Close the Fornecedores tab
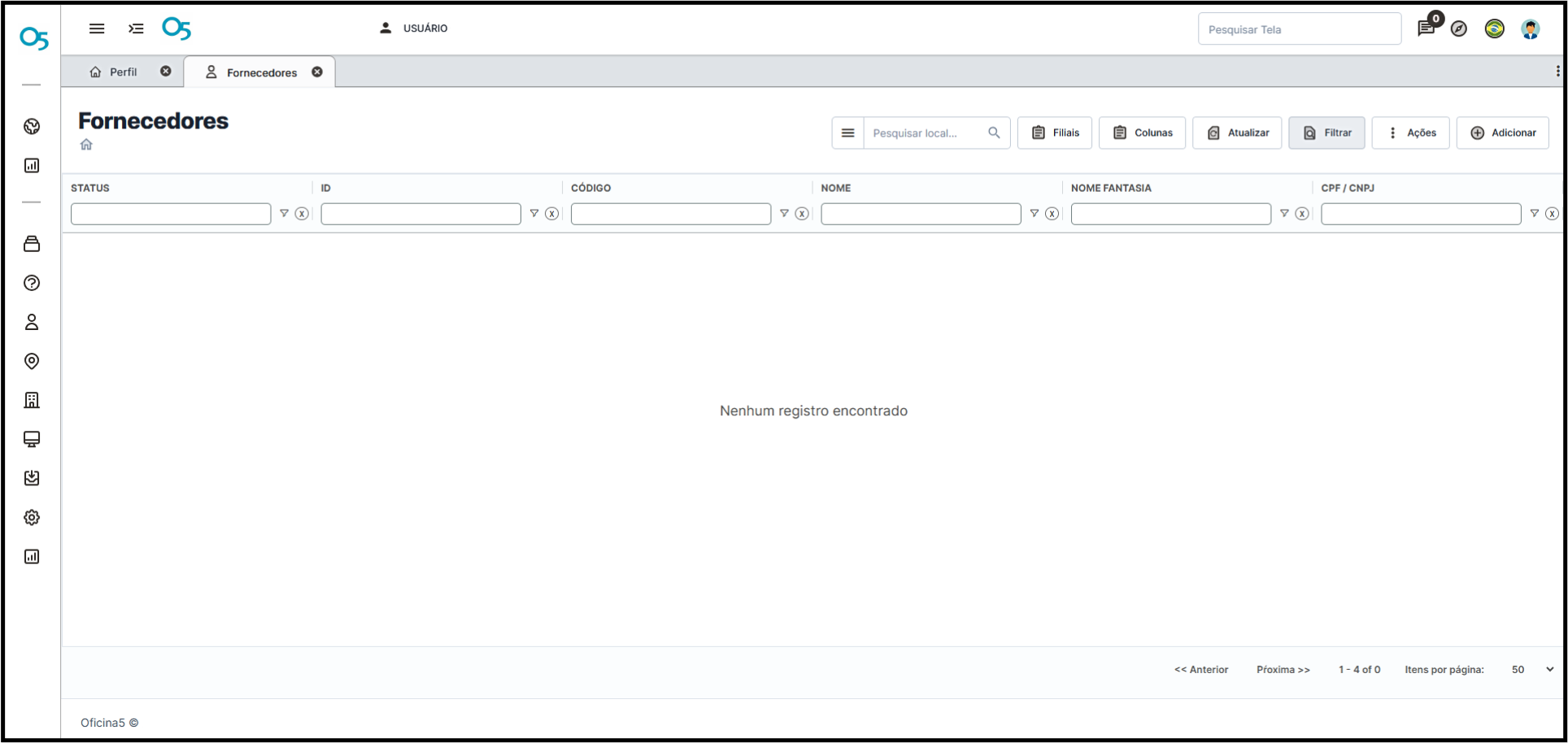The width and height of the screenshot is (1568, 743). coord(317,72)
